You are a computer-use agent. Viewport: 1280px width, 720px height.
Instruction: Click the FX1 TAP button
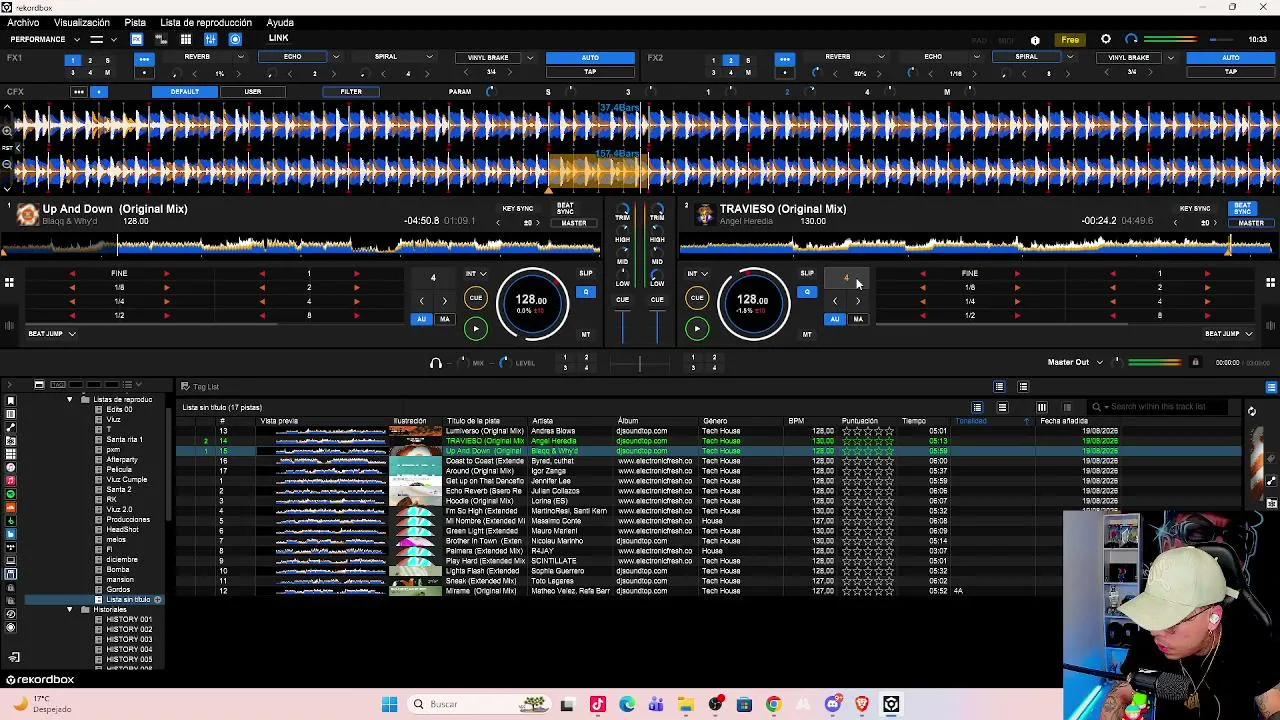coord(590,72)
